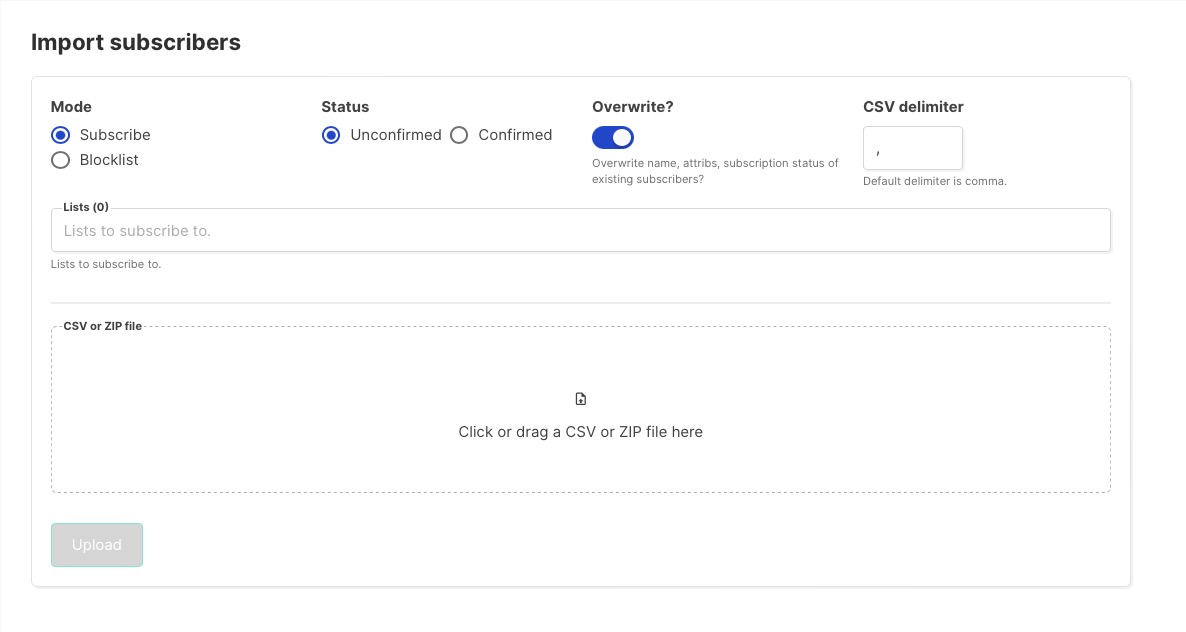Click the Import subscribers heading
This screenshot has width=1186, height=632.
(136, 42)
